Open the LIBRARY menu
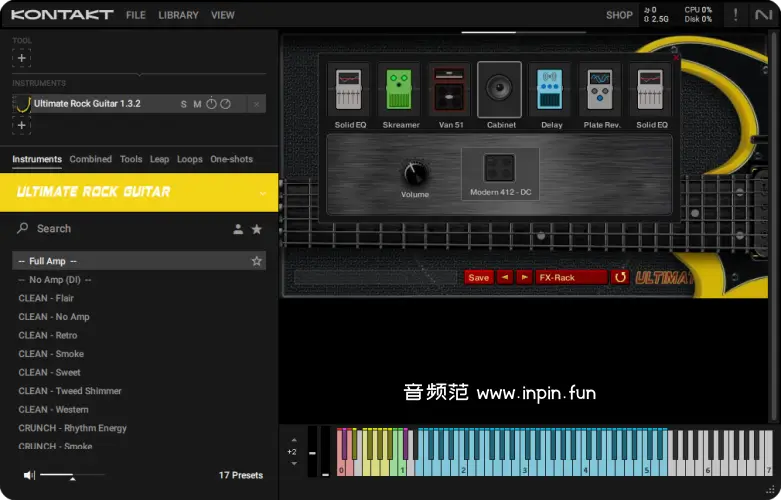 178,15
